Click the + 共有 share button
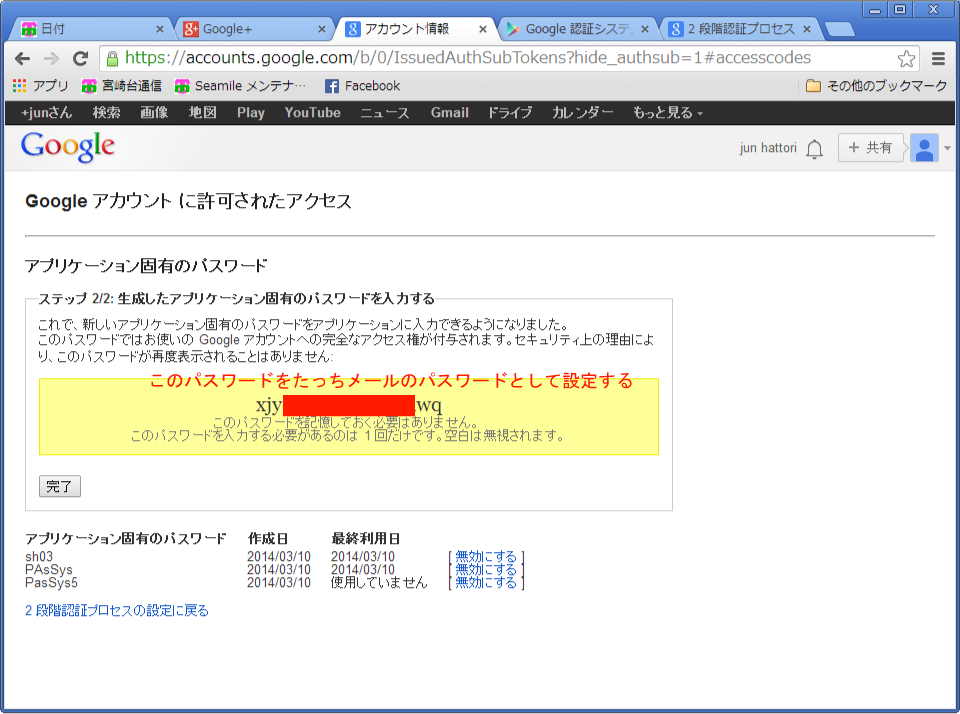The image size is (960, 714). [x=870, y=148]
